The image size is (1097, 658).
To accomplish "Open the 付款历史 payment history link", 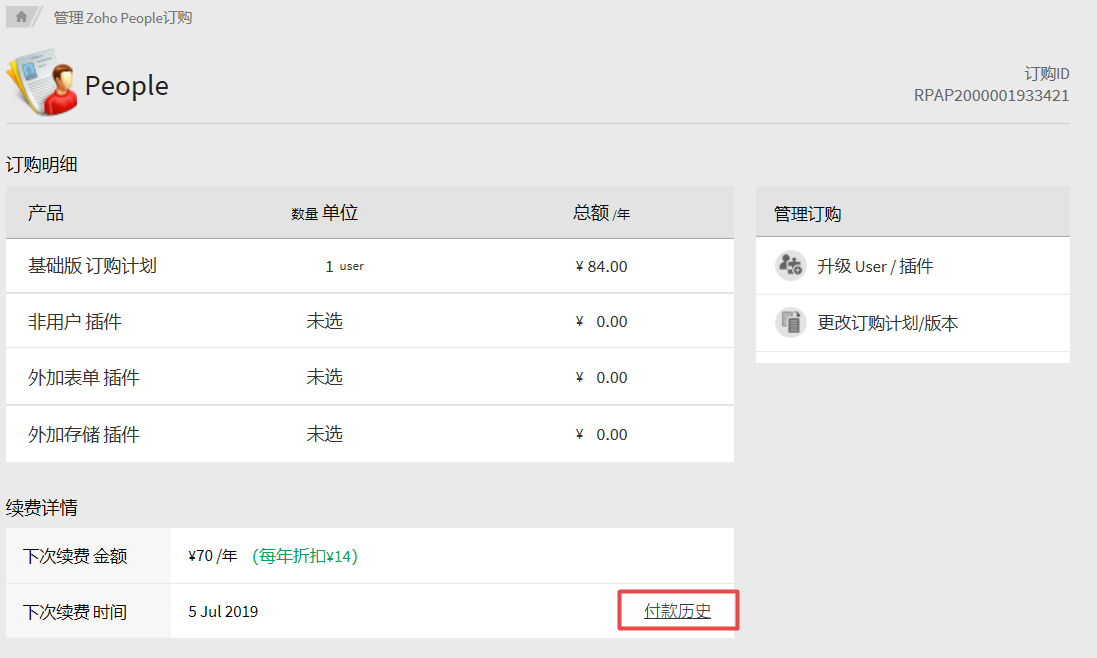I will point(677,611).
